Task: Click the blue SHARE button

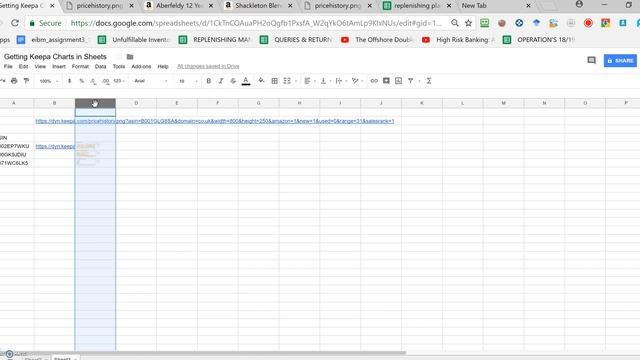Action: point(620,60)
